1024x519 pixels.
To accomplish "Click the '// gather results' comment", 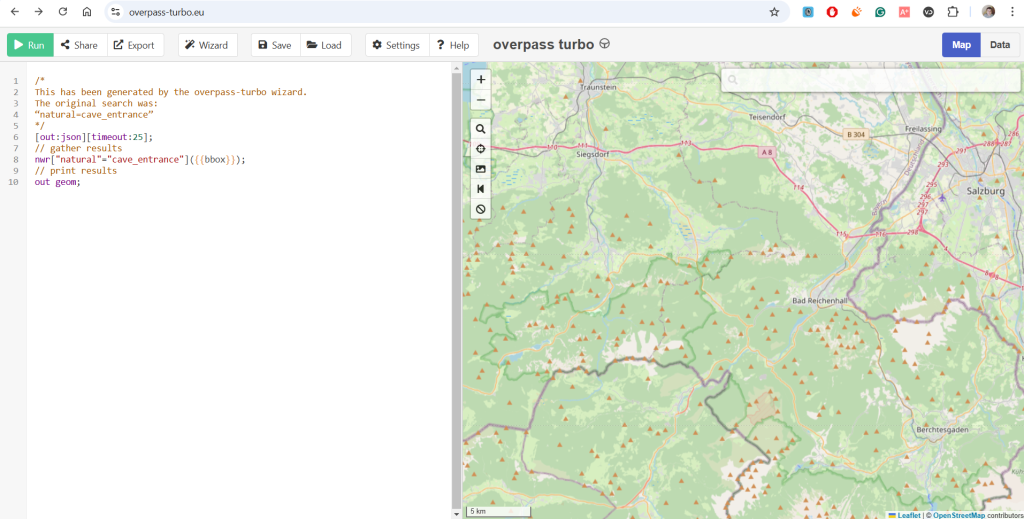I will click(x=78, y=148).
